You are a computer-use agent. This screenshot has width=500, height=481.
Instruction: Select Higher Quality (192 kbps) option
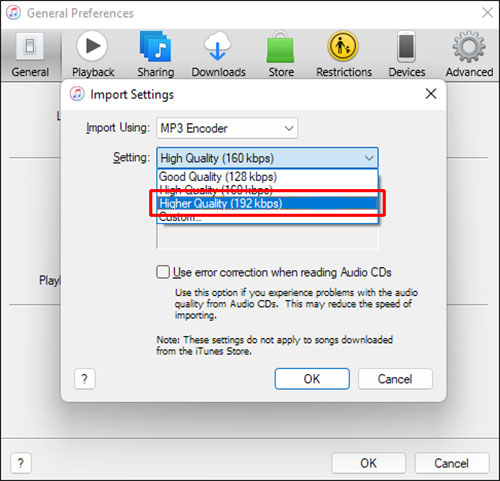click(267, 203)
